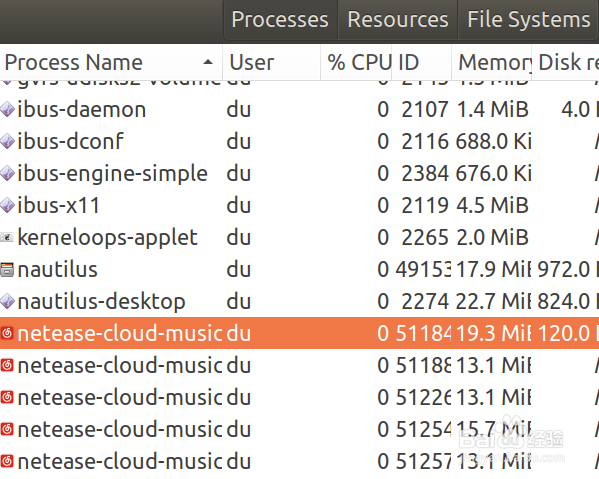Click netease-cloud-music icon in the 51226 row
The height and width of the screenshot is (479, 599).
7,397
